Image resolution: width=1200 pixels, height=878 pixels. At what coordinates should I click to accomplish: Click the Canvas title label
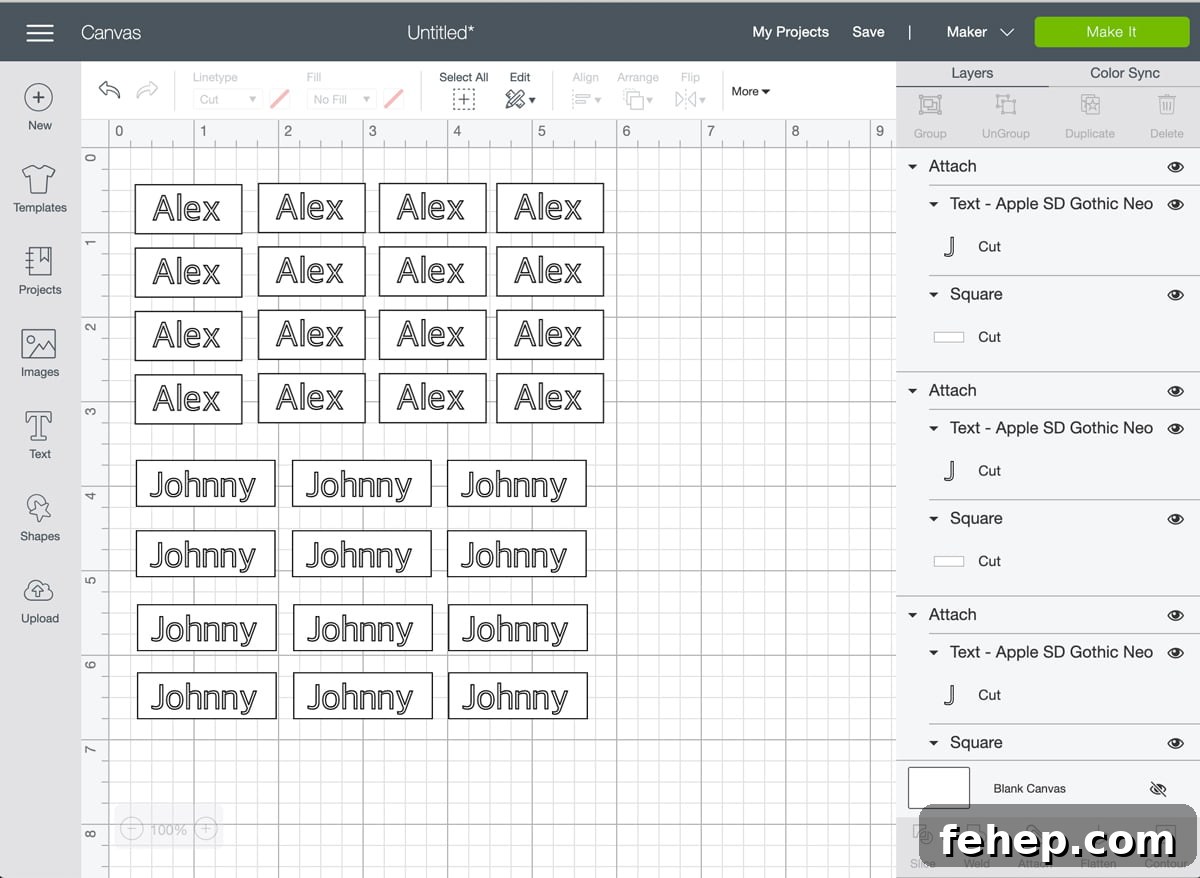[x=111, y=33]
